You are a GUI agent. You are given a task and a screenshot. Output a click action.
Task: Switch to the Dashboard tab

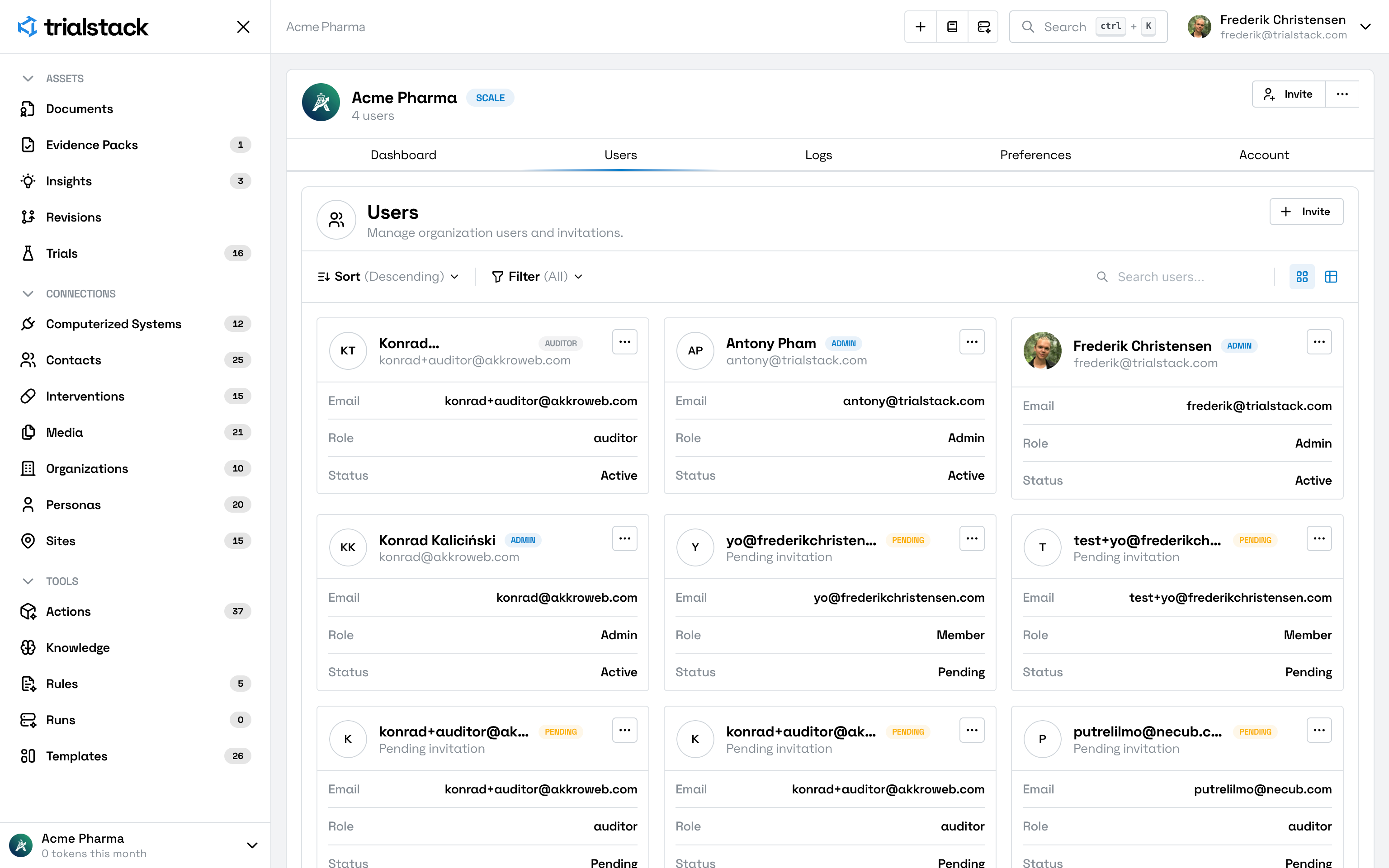click(403, 155)
